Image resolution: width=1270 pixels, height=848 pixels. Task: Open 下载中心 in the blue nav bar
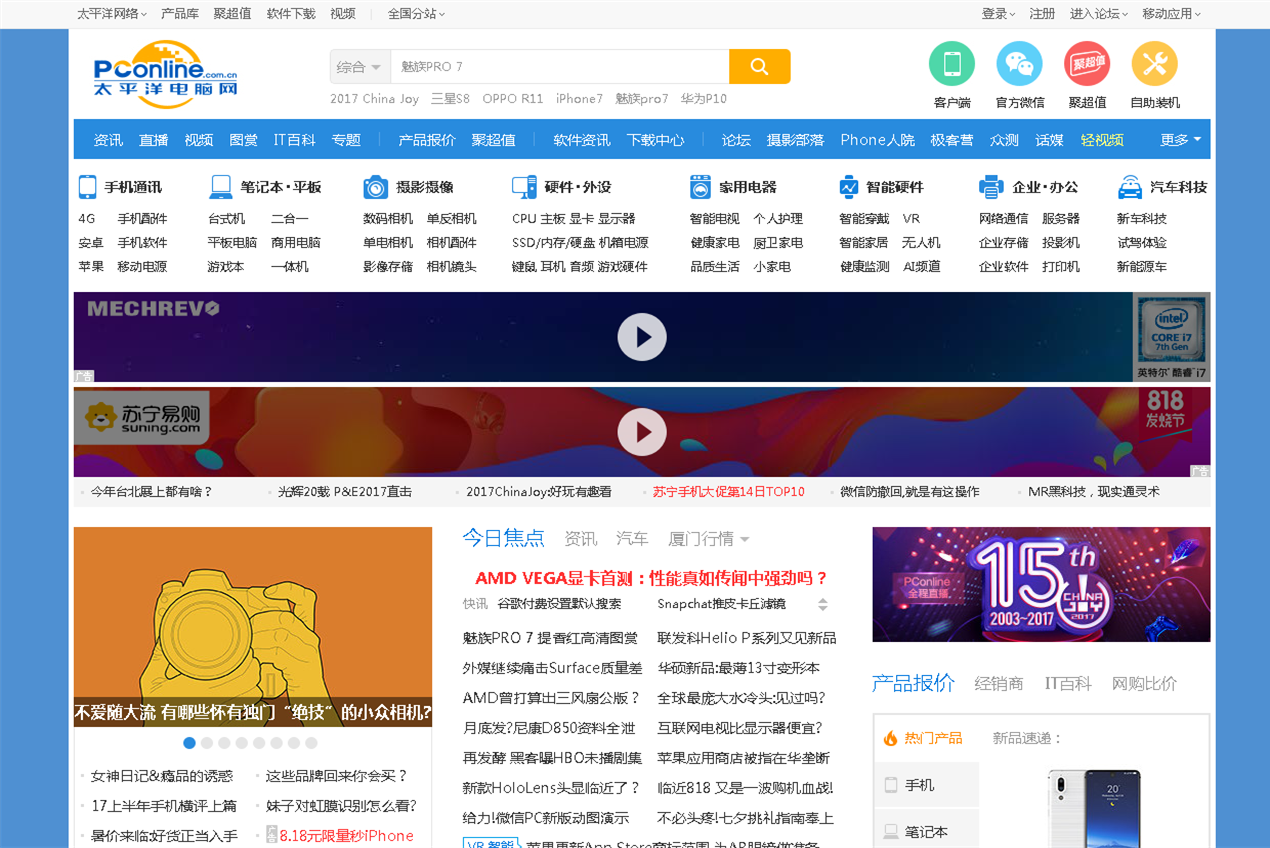click(x=656, y=140)
